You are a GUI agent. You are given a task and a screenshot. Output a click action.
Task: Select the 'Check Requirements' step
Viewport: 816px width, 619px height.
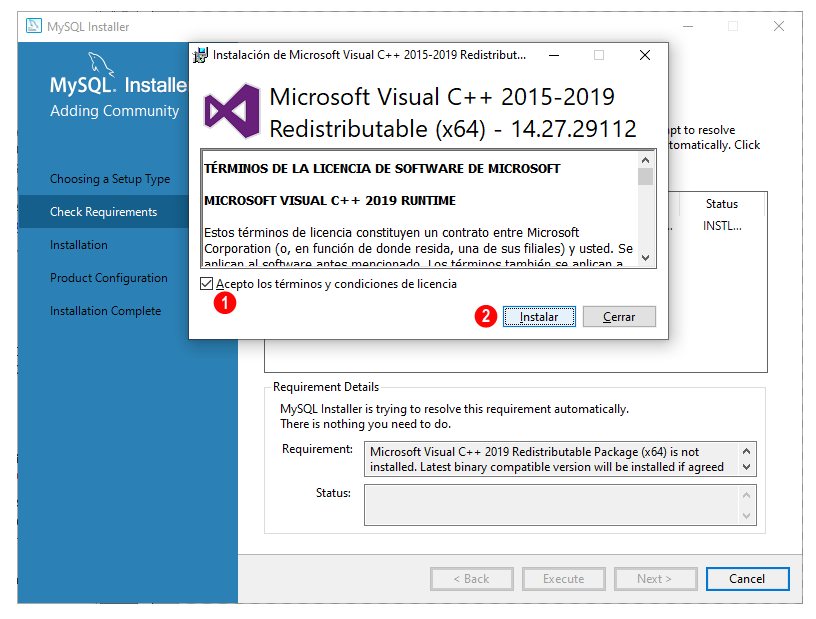coord(104,212)
